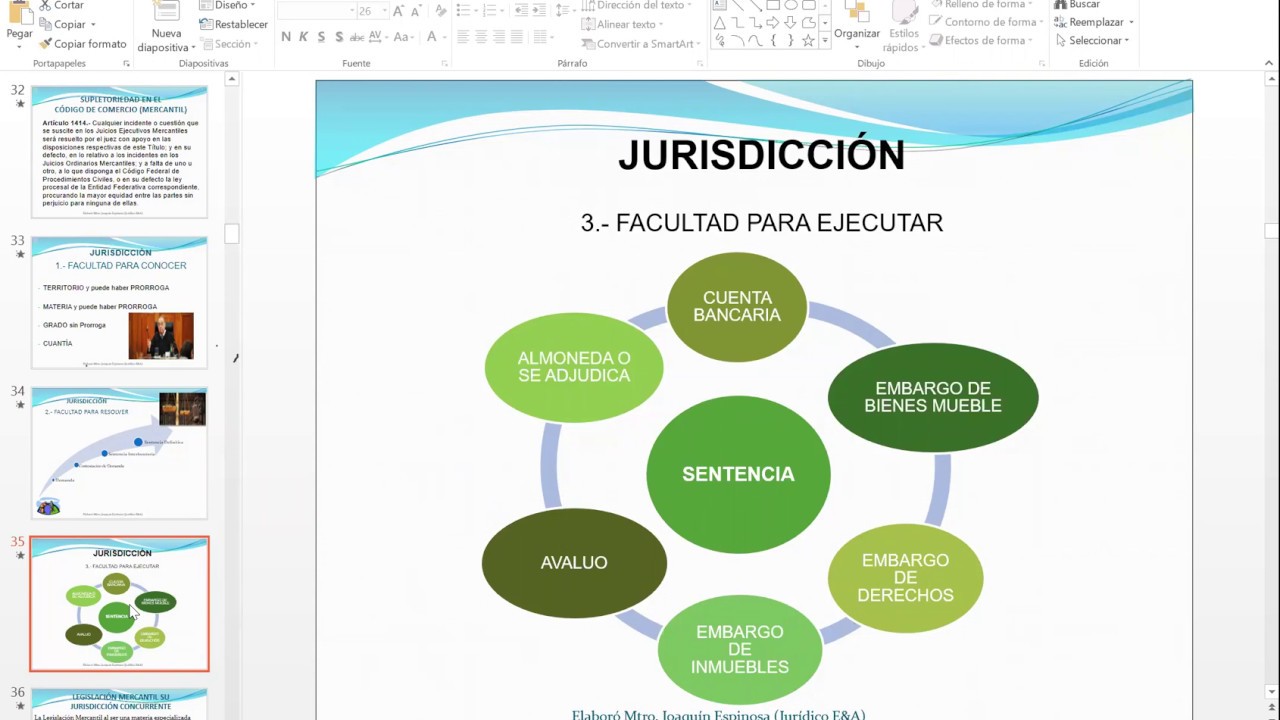Open the Fuente dialog launcher
Image resolution: width=1280 pixels, height=720 pixels.
coord(444,64)
